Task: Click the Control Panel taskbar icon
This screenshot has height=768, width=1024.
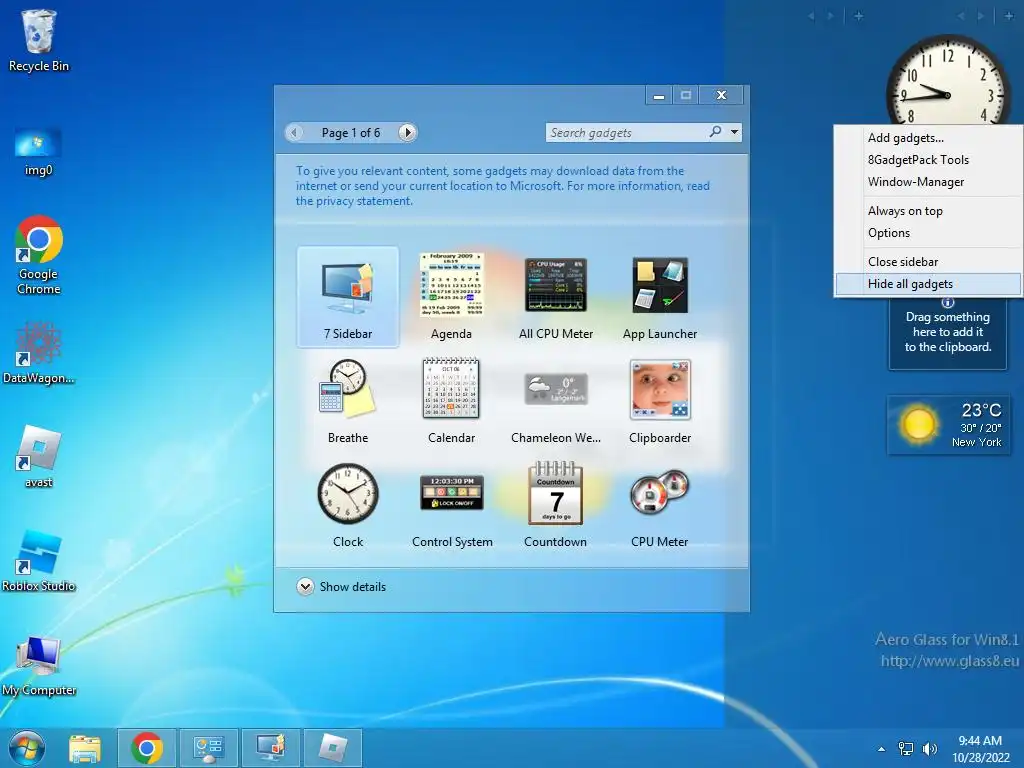Action: click(x=209, y=748)
